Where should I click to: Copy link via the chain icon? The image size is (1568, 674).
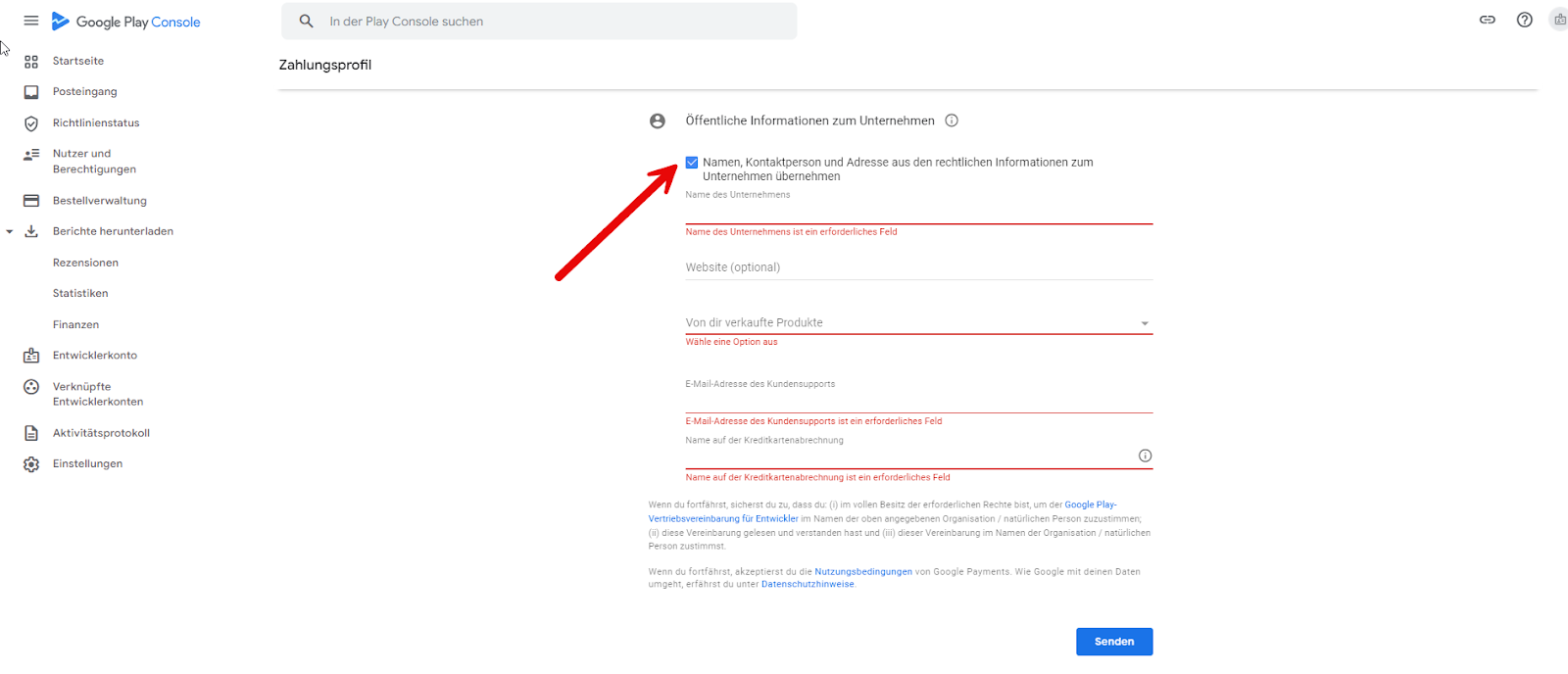pos(1487,20)
